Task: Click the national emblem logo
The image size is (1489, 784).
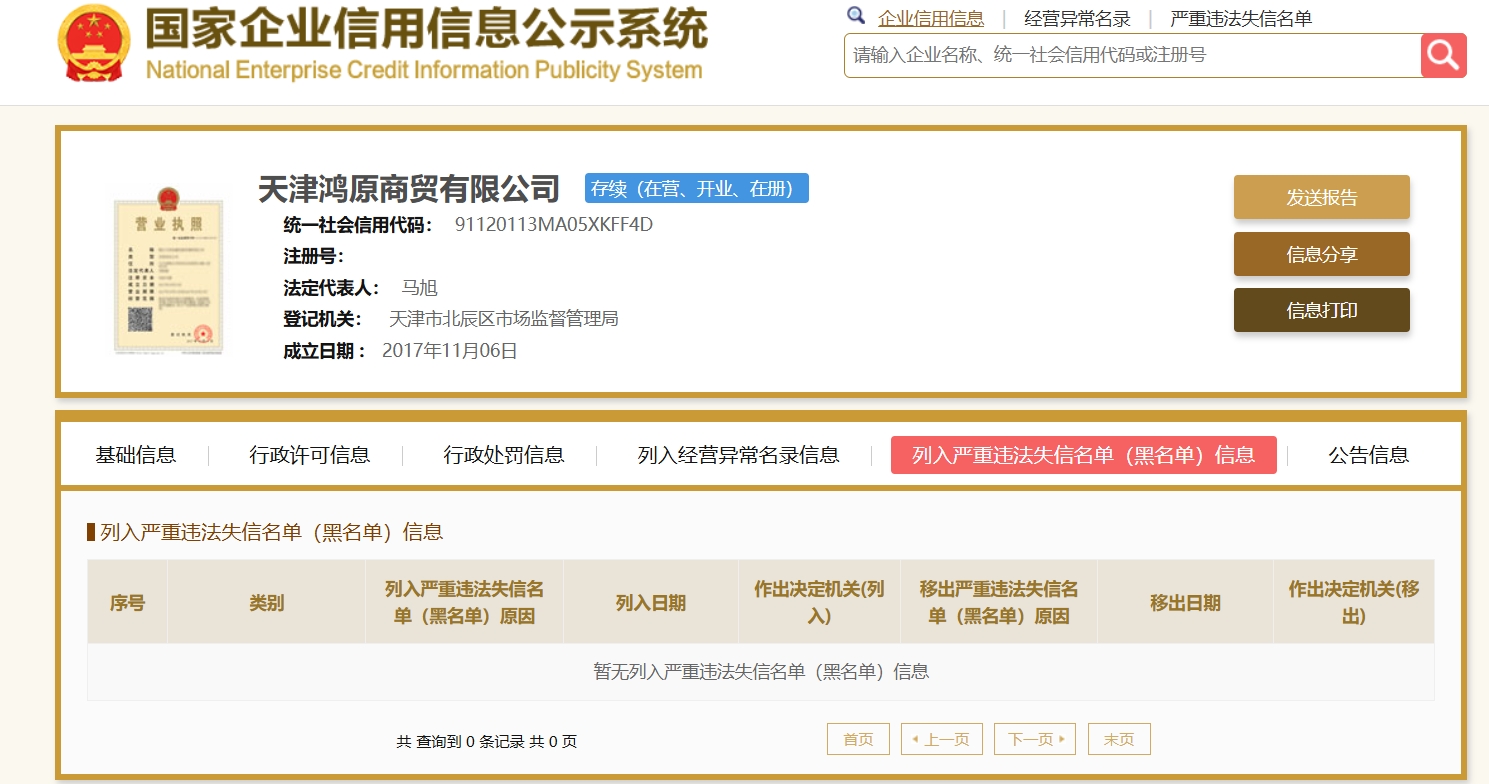Action: pyautogui.click(x=93, y=43)
